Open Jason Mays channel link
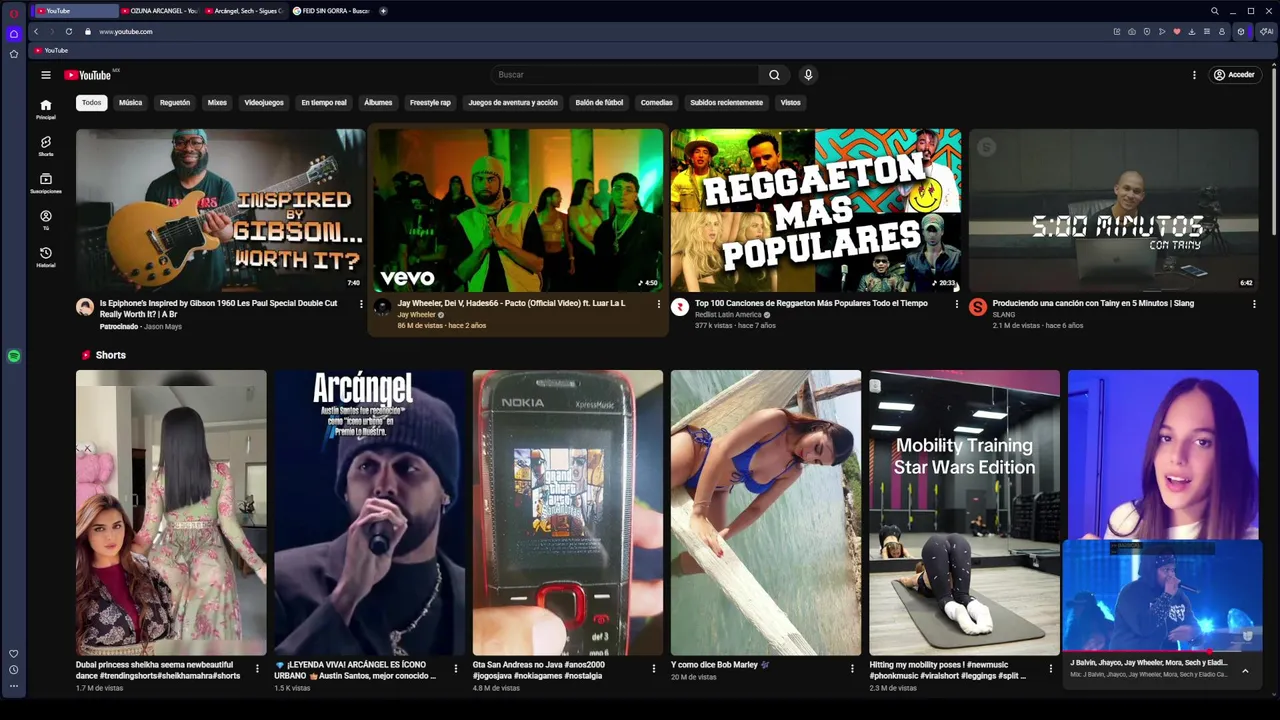 163,327
